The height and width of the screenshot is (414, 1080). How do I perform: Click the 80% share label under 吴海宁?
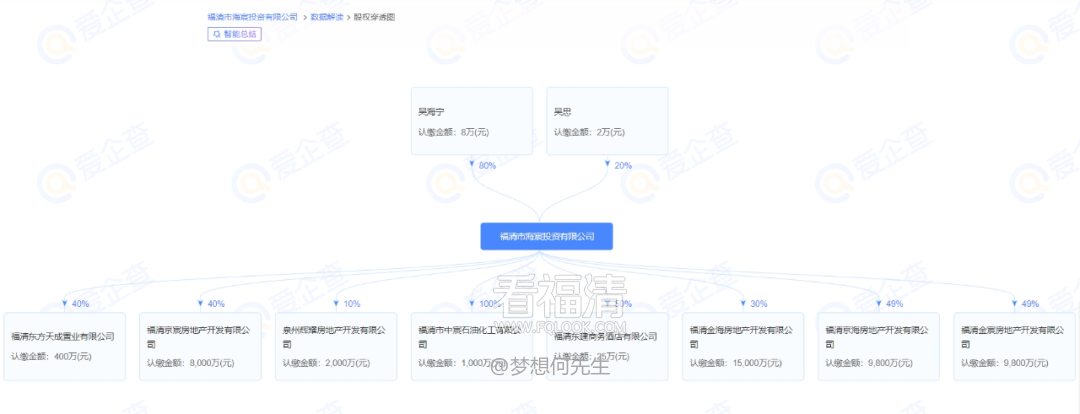click(x=487, y=165)
